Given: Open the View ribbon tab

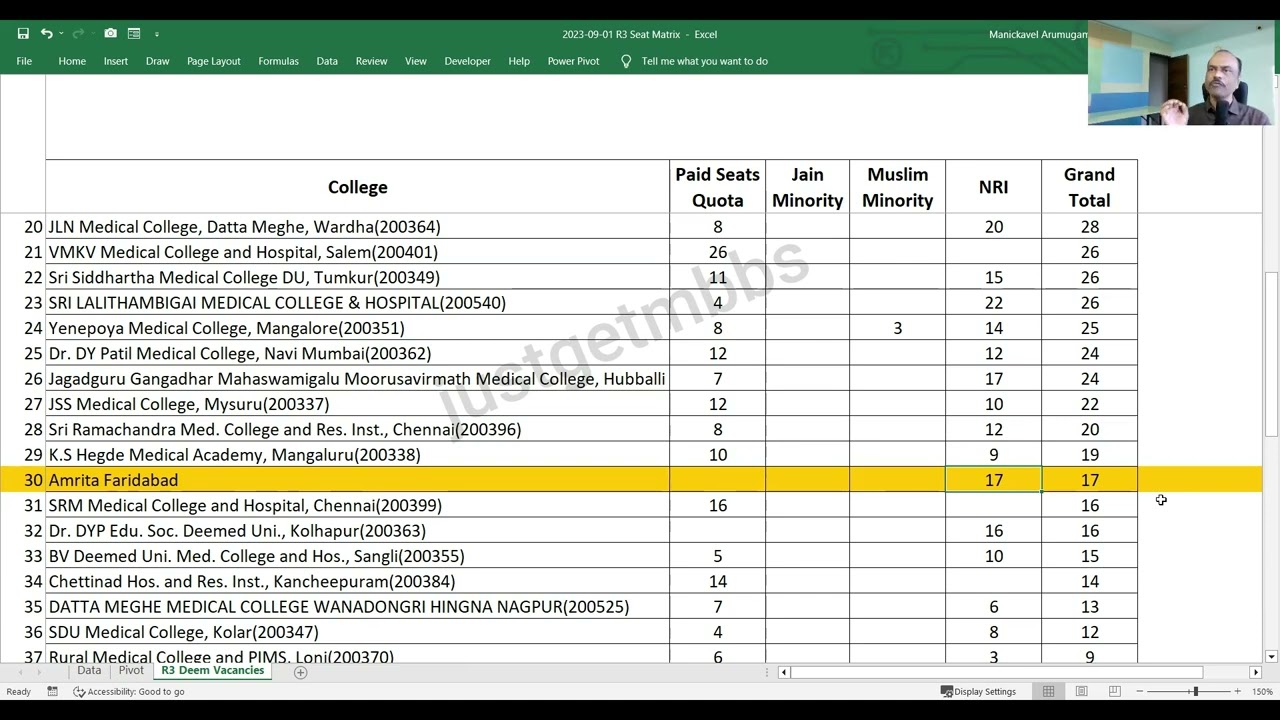Looking at the screenshot, I should (416, 61).
